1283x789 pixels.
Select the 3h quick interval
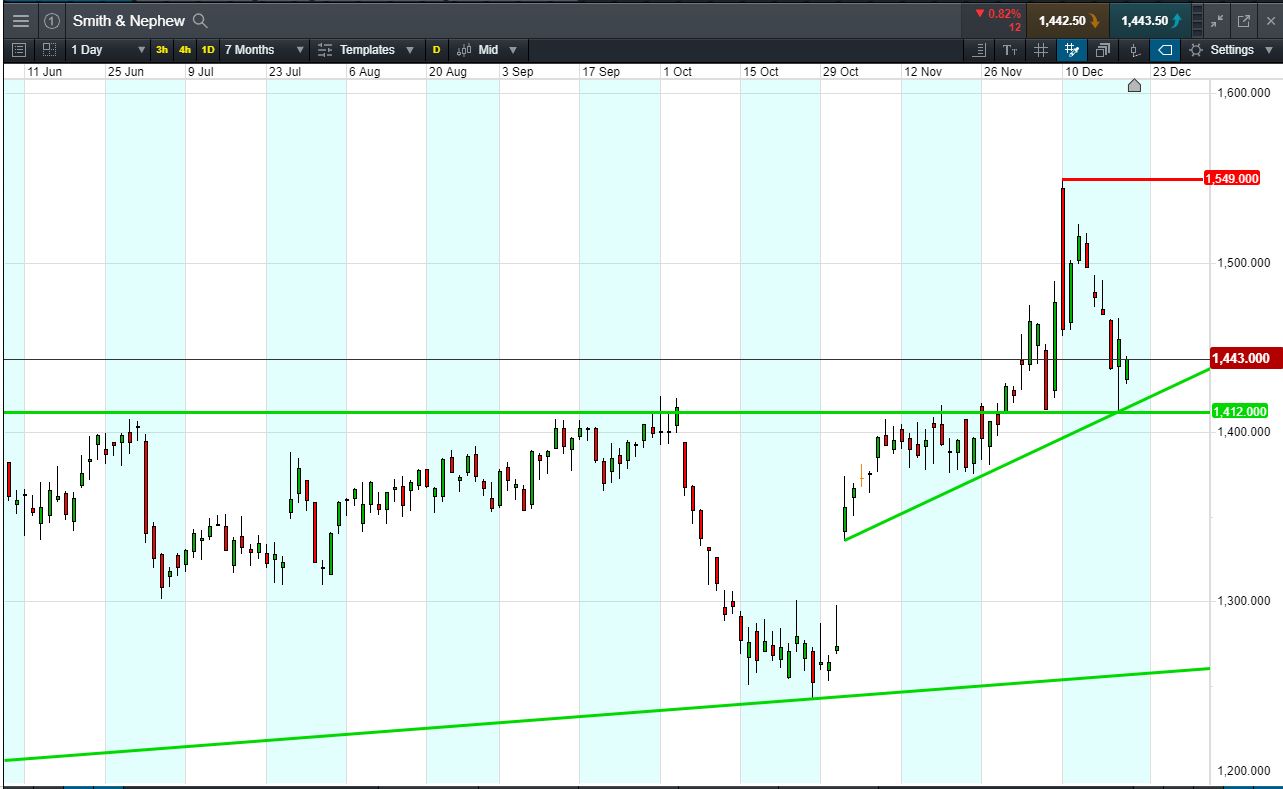point(162,50)
